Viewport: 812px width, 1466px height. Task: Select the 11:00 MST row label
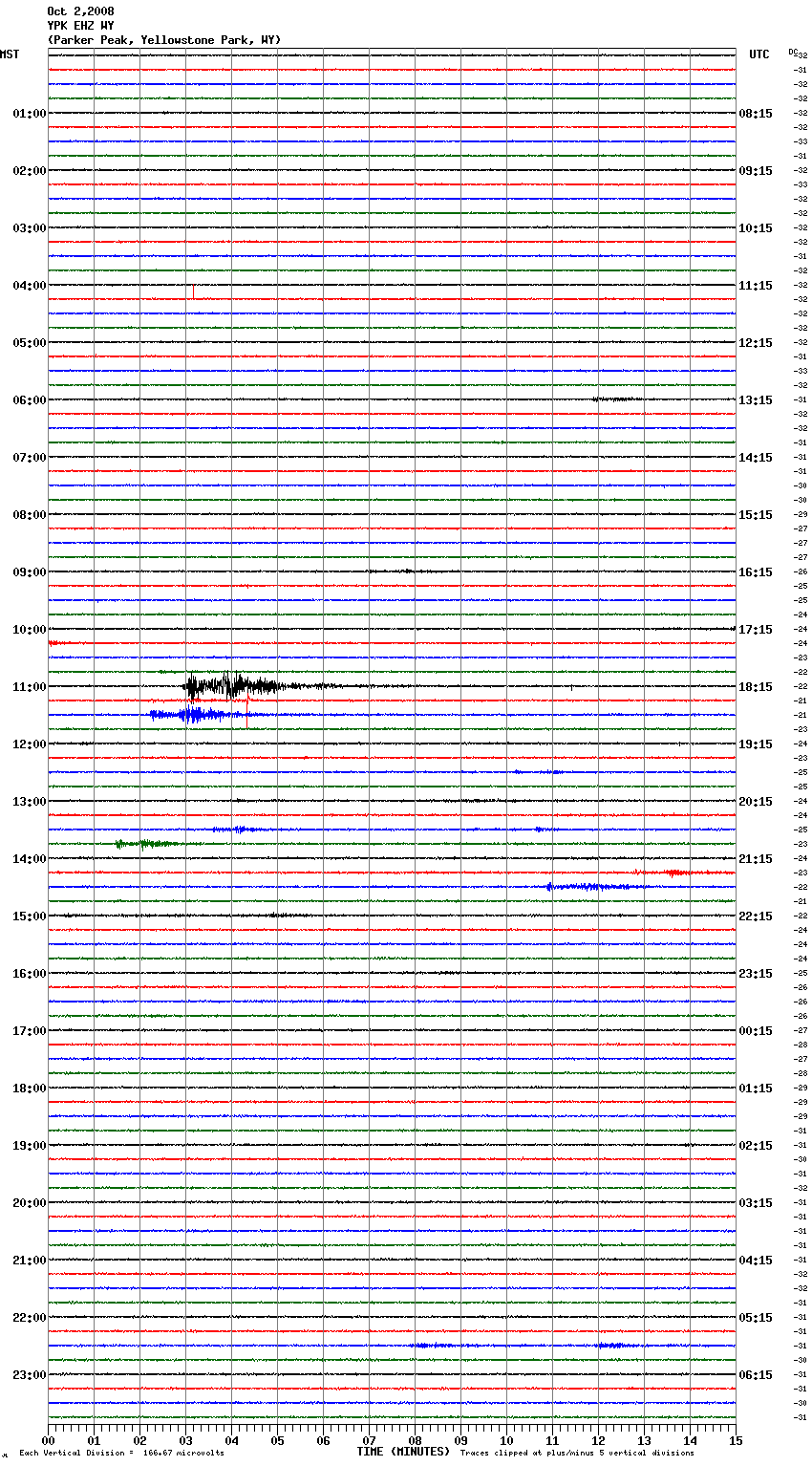click(30, 687)
